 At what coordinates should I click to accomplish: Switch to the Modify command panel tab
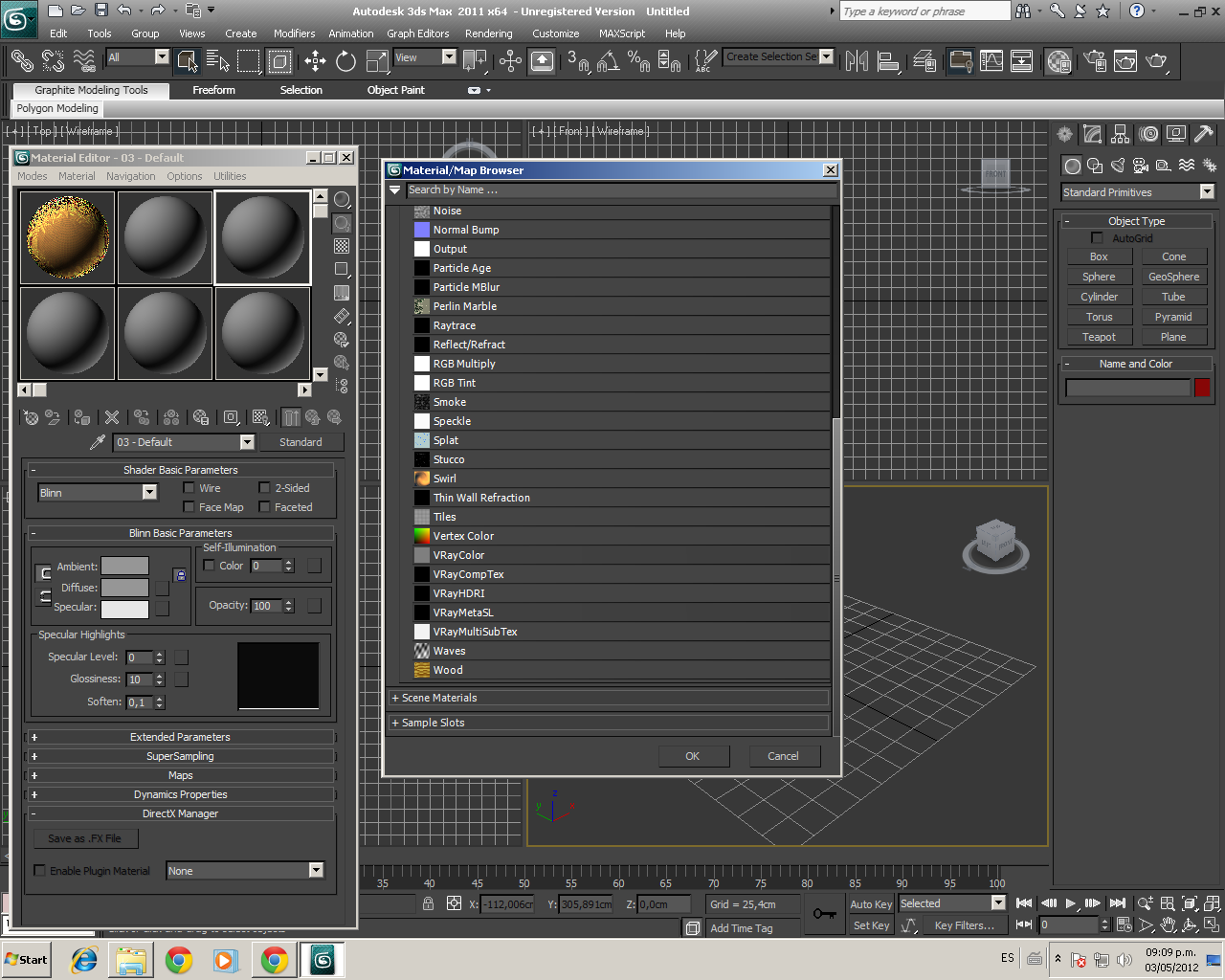[x=1092, y=134]
